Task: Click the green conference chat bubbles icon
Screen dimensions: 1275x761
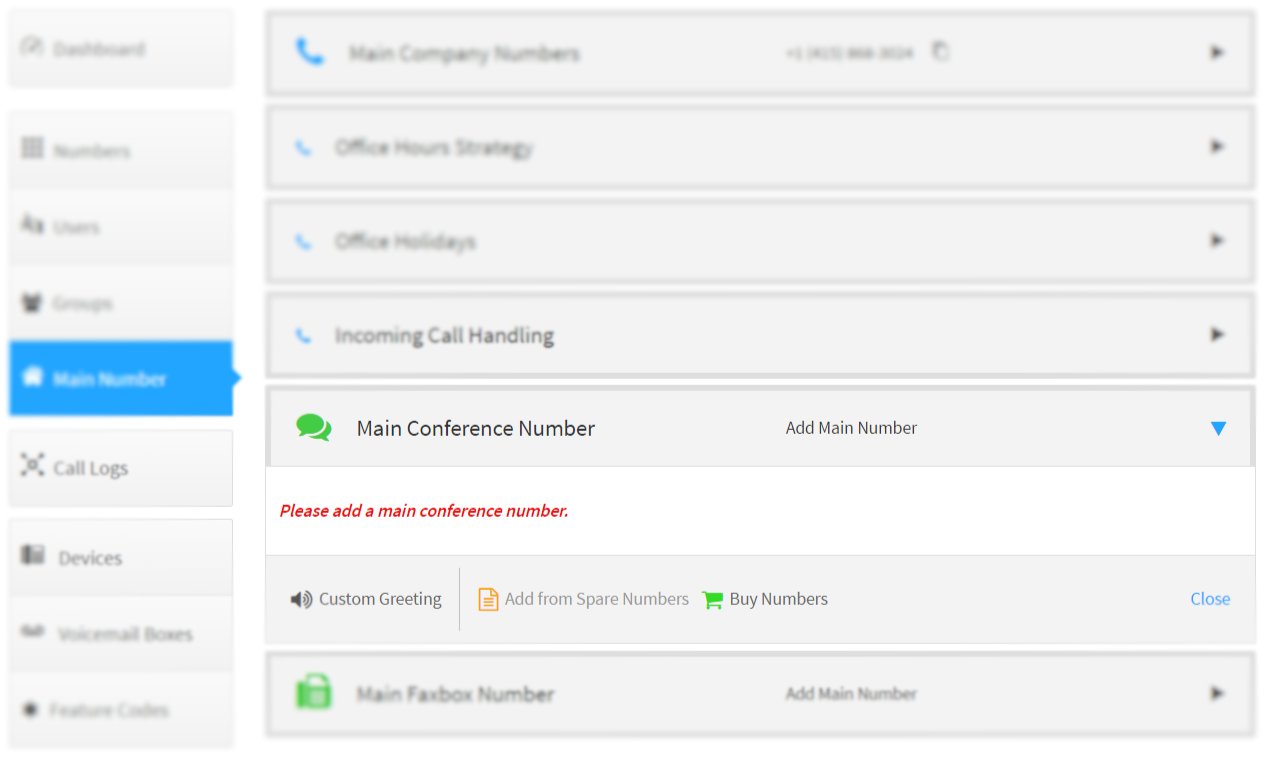Action: pos(314,428)
